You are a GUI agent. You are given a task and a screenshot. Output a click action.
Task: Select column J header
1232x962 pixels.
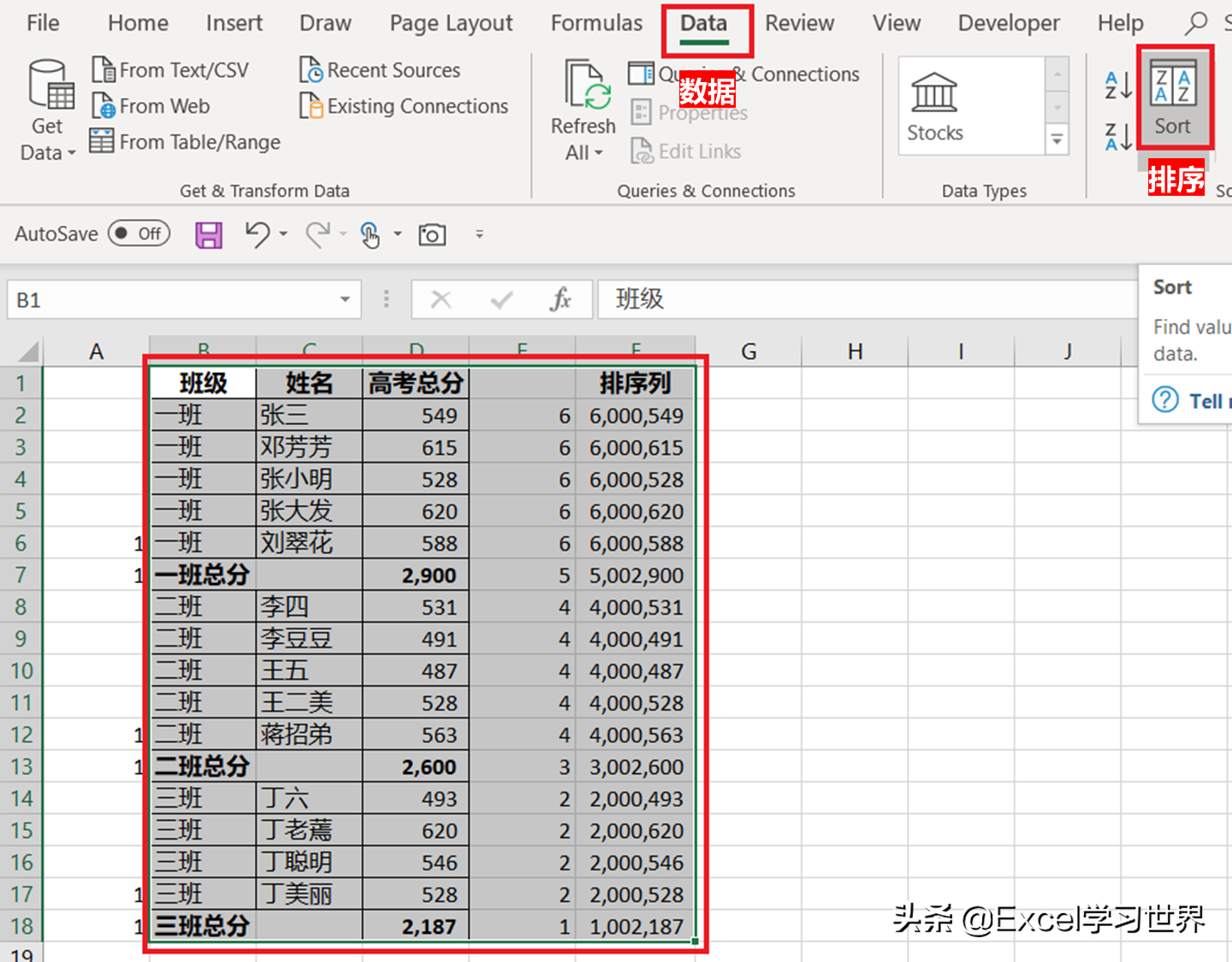click(1068, 351)
